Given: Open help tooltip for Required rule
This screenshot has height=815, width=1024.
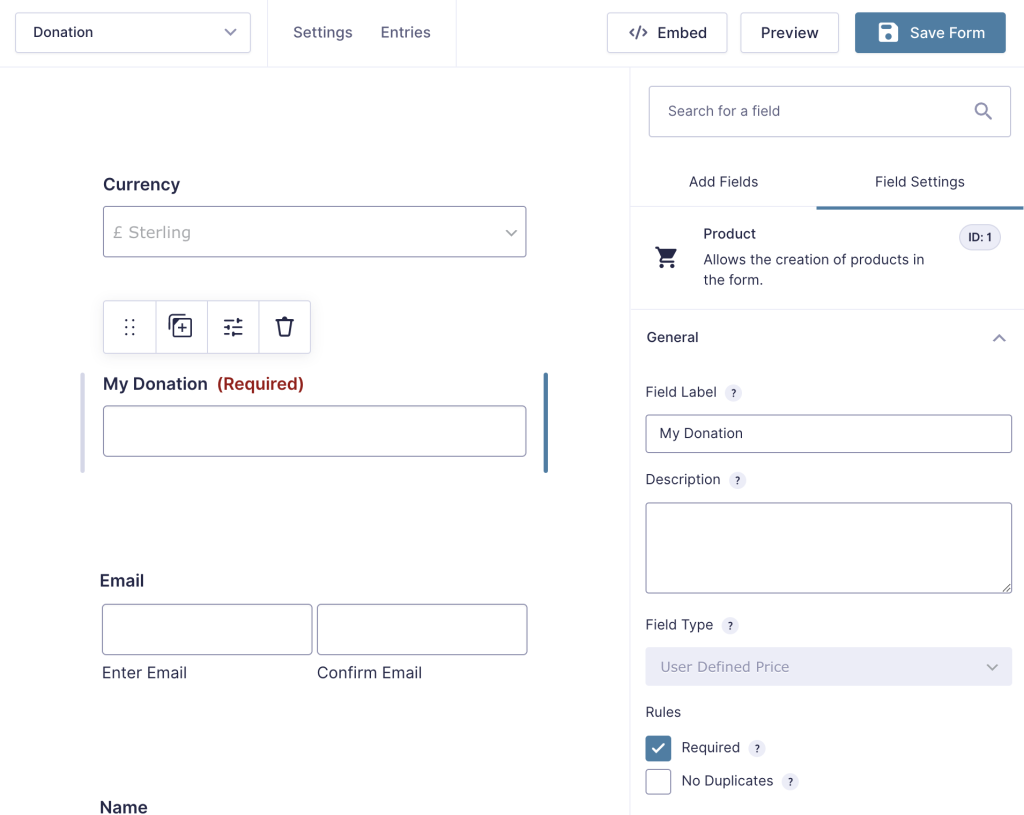Looking at the screenshot, I should click(757, 748).
